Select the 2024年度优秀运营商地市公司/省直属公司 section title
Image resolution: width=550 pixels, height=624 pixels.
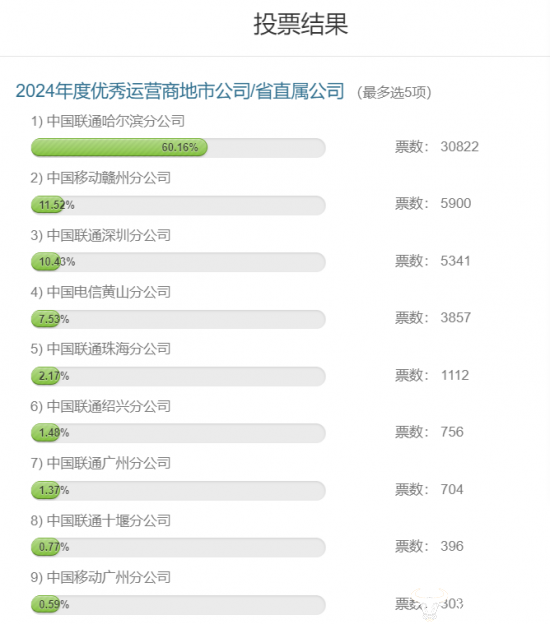tap(180, 91)
